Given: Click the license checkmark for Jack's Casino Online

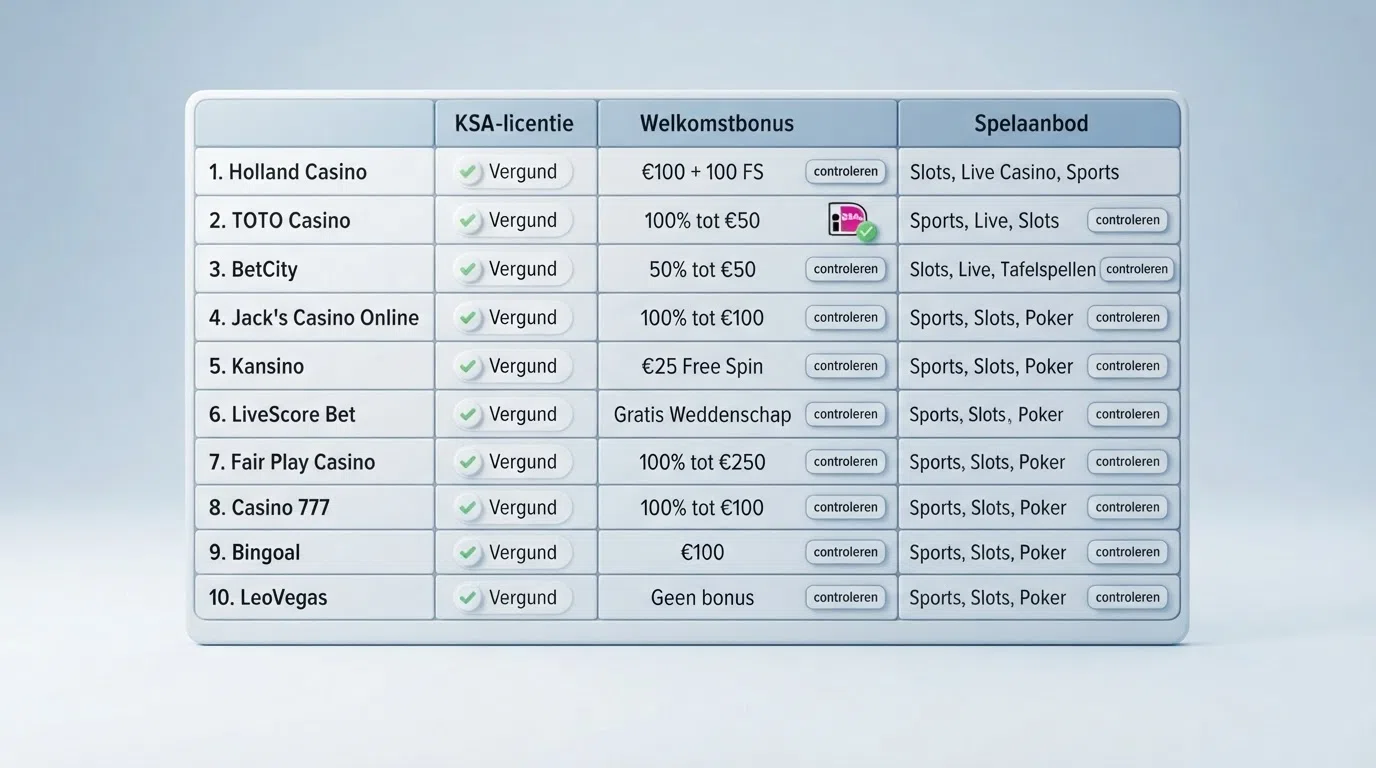Looking at the screenshot, I should tap(467, 318).
